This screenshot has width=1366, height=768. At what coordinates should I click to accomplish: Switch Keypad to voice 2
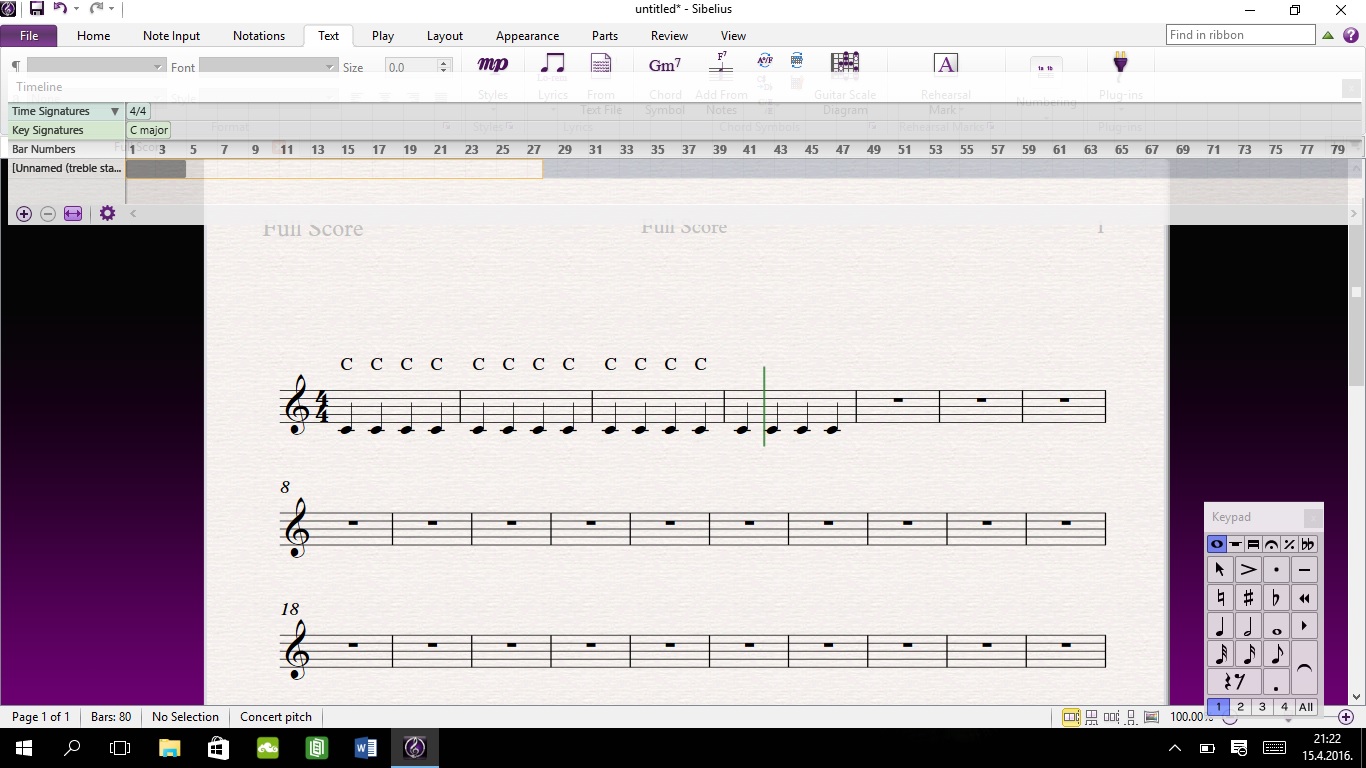tap(1240, 707)
